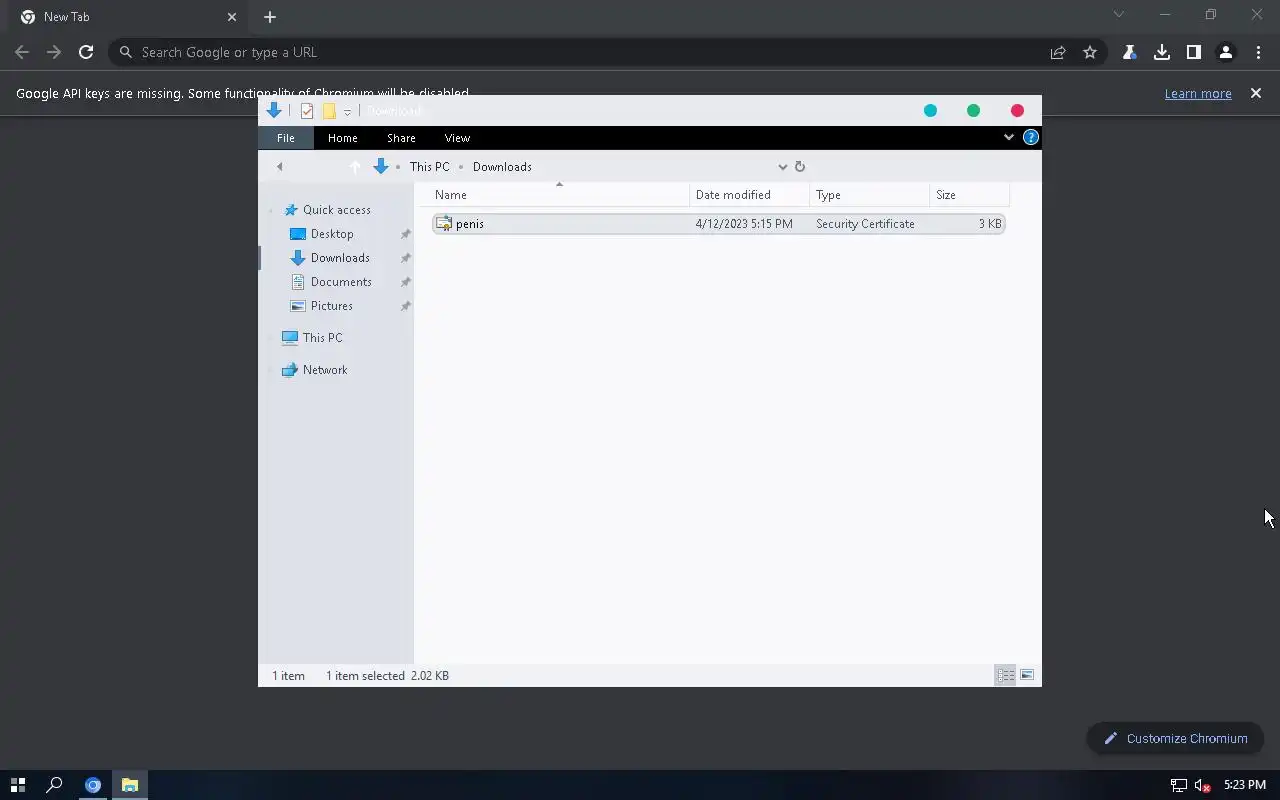This screenshot has height=800, width=1280.
Task: Open Chromium three-dot menu
Action: 1258,52
